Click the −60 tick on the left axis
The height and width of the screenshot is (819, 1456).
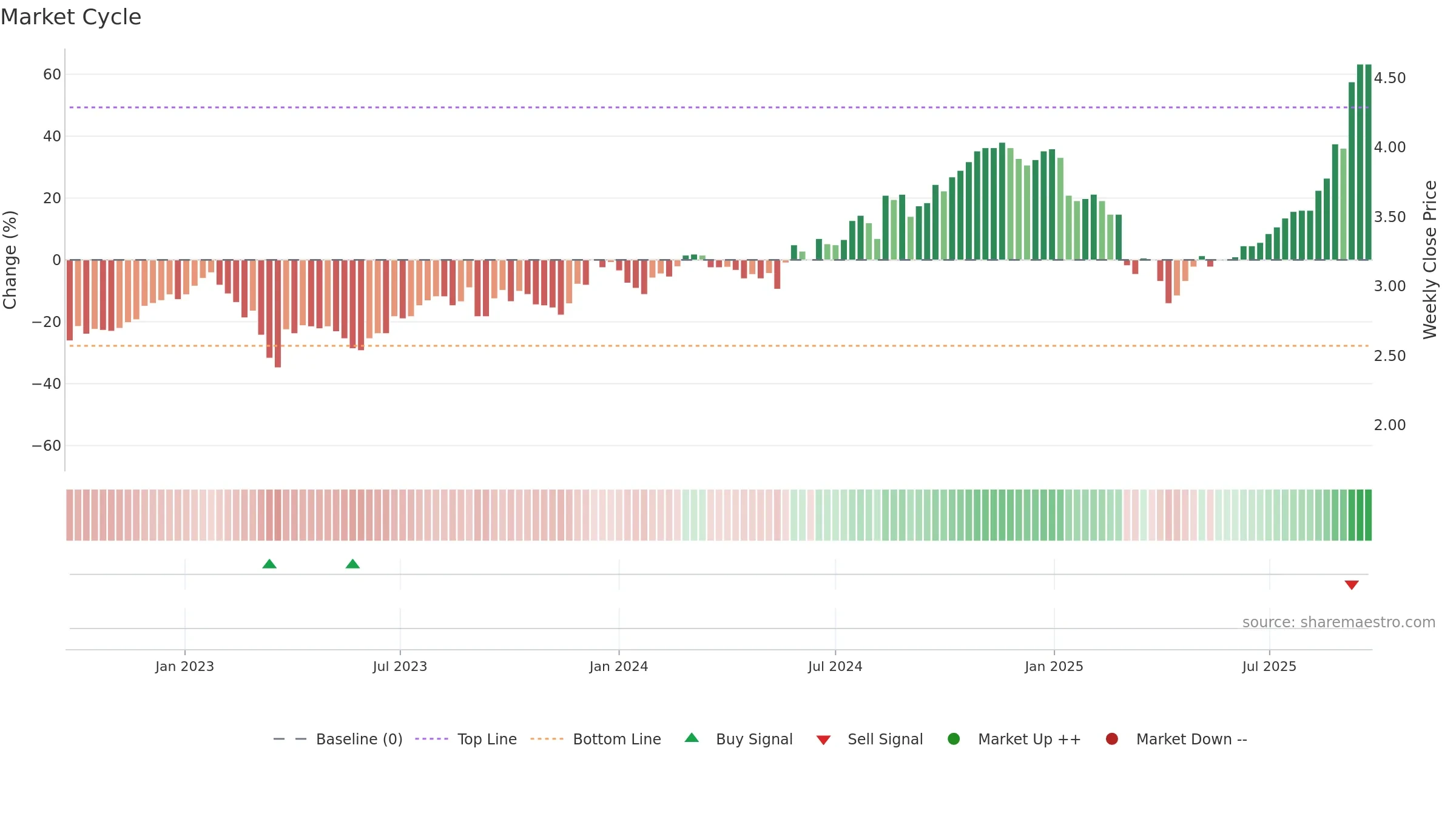pos(47,446)
